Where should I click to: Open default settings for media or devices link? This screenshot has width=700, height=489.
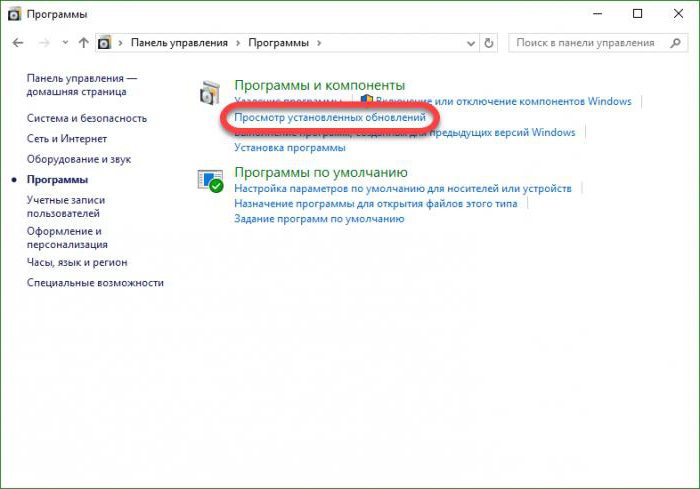[x=403, y=188]
